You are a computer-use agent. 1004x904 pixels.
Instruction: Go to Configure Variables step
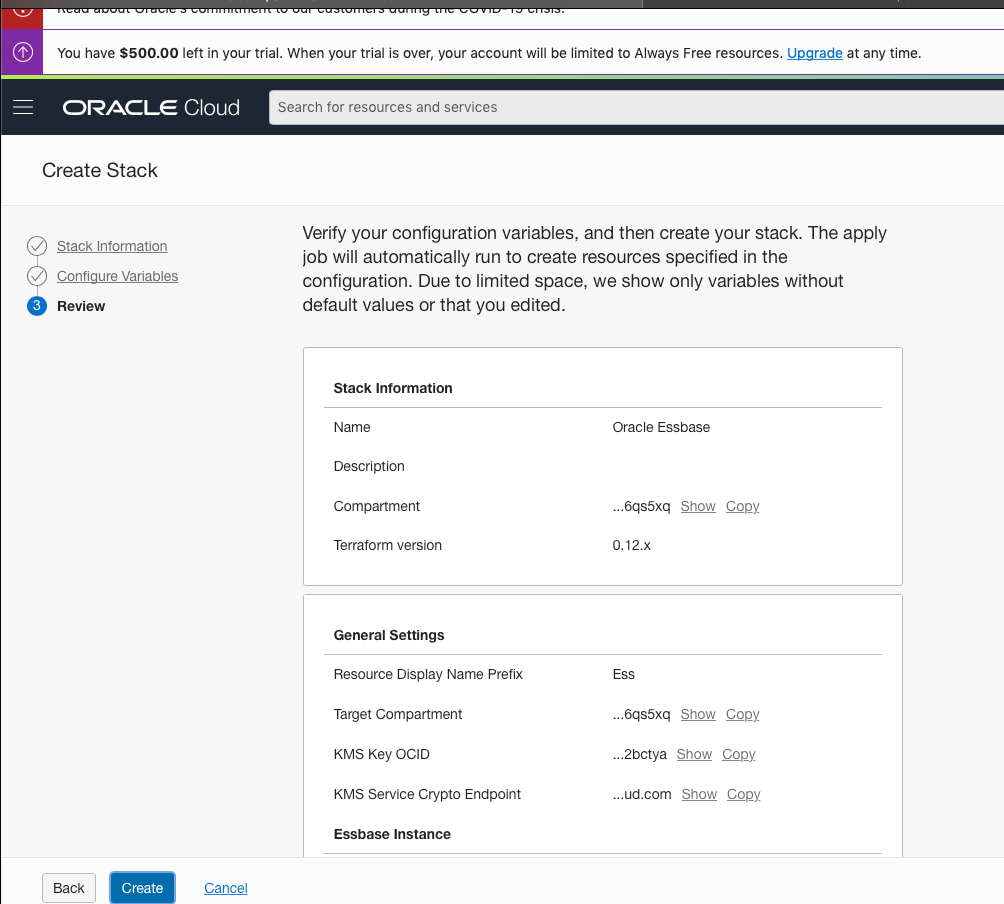click(x=117, y=276)
